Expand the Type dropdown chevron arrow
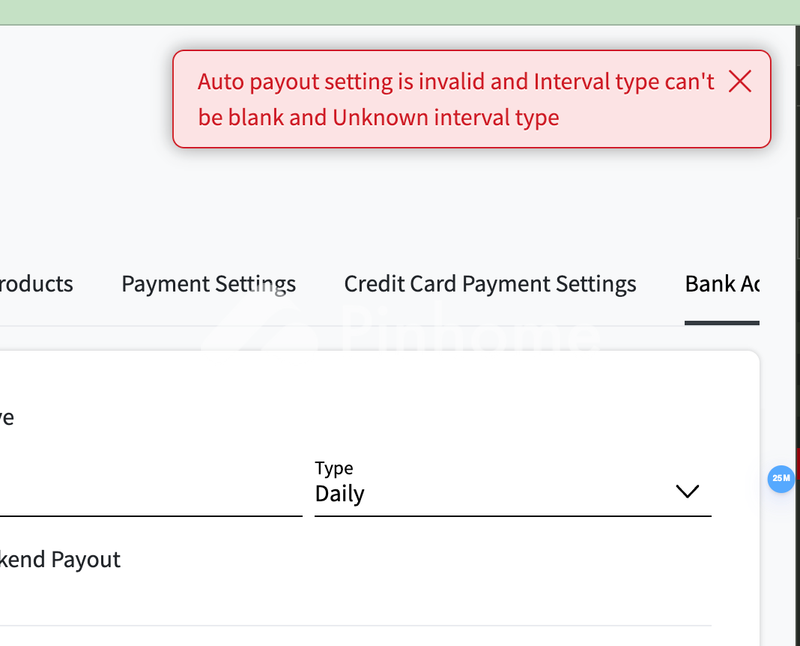The width and height of the screenshot is (800, 646). (x=687, y=492)
